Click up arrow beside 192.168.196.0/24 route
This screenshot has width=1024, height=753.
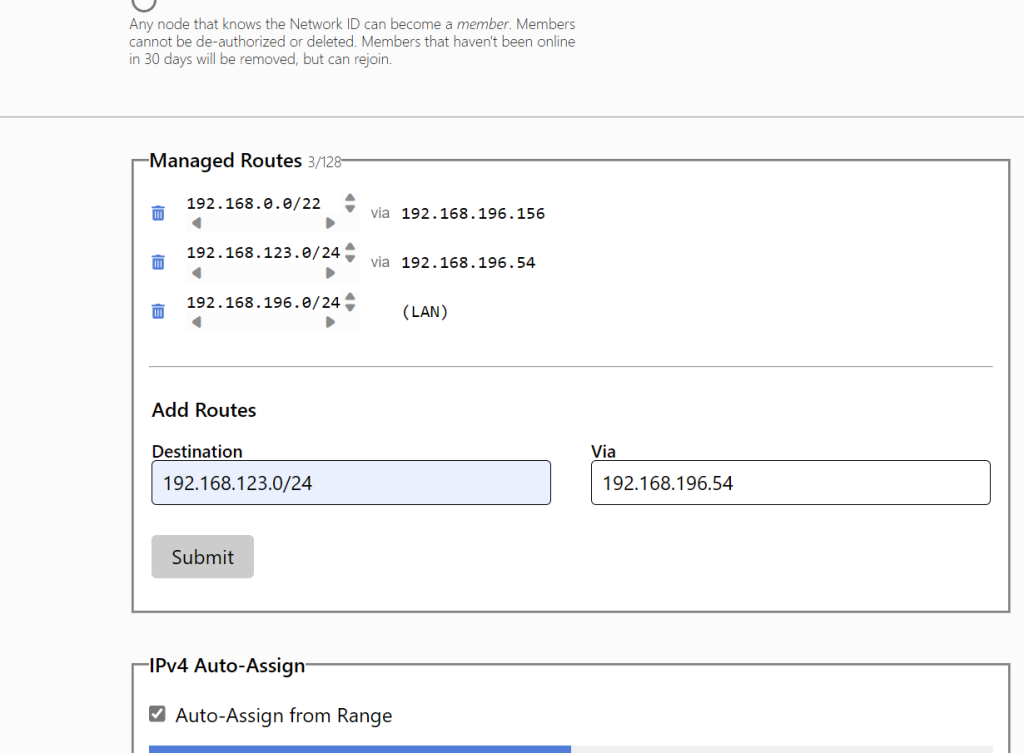(x=350, y=296)
